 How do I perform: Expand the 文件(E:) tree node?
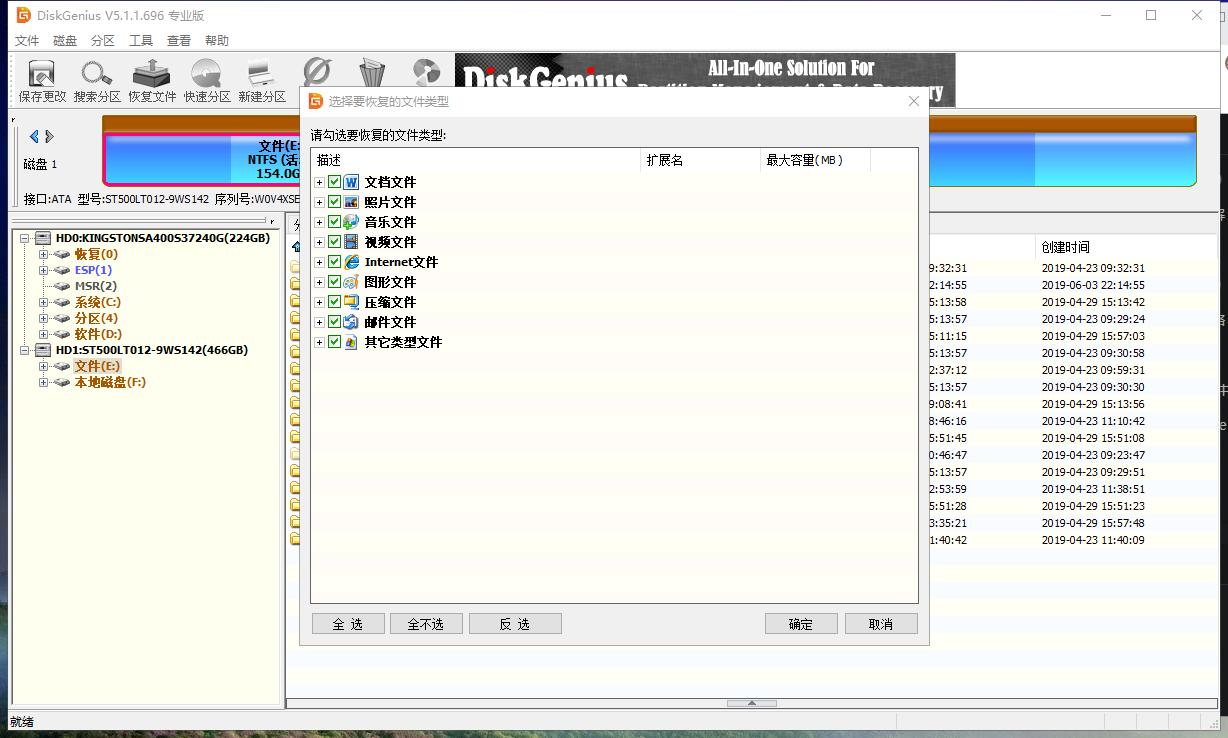click(42, 366)
